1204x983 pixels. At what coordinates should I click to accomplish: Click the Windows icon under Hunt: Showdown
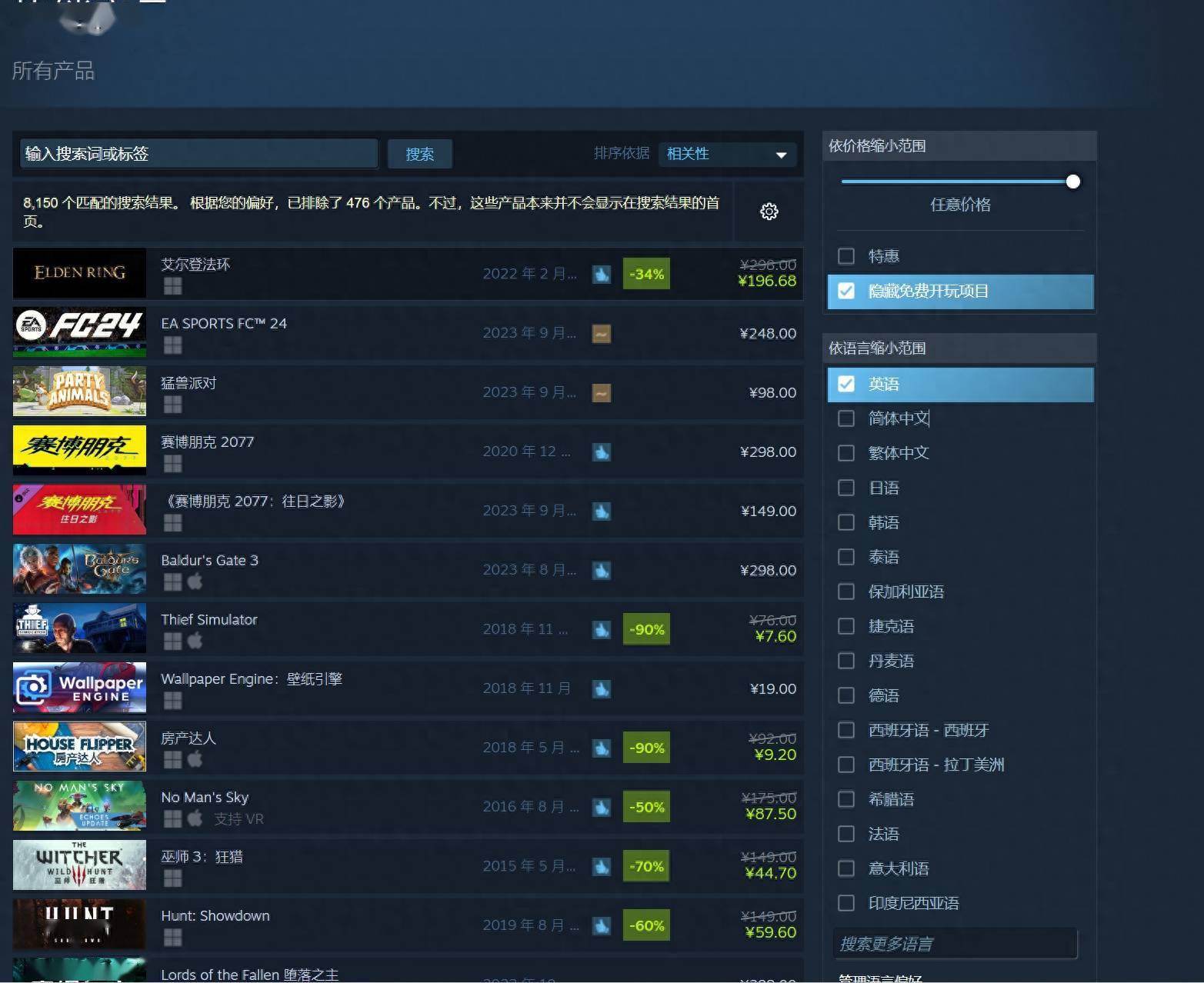tap(173, 938)
